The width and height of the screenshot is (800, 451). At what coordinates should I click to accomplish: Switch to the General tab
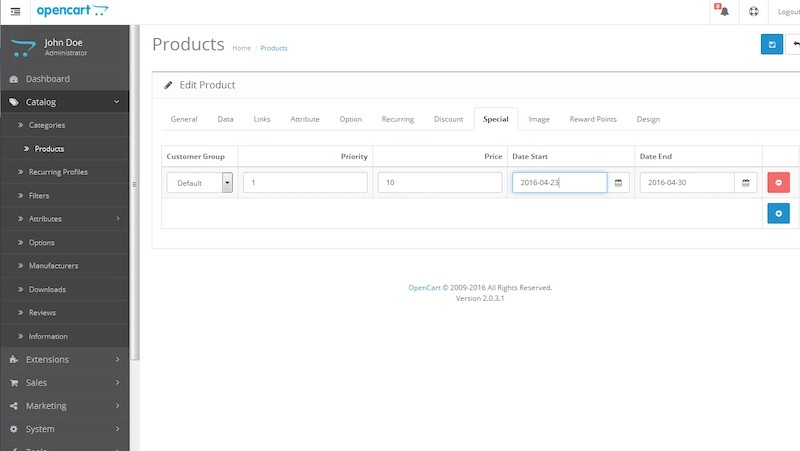(184, 119)
